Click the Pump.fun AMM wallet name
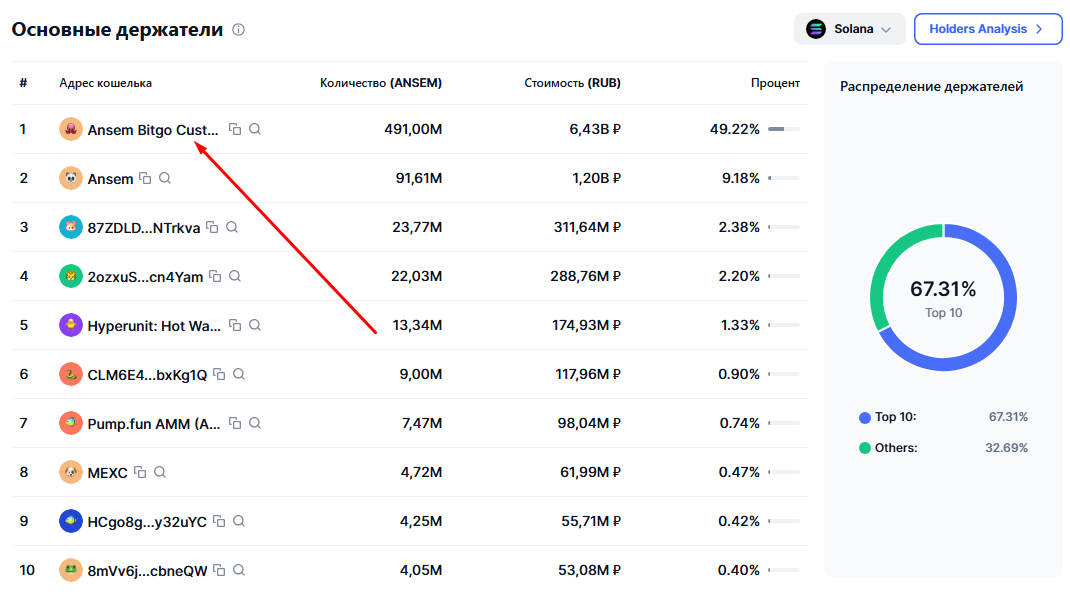 (154, 424)
